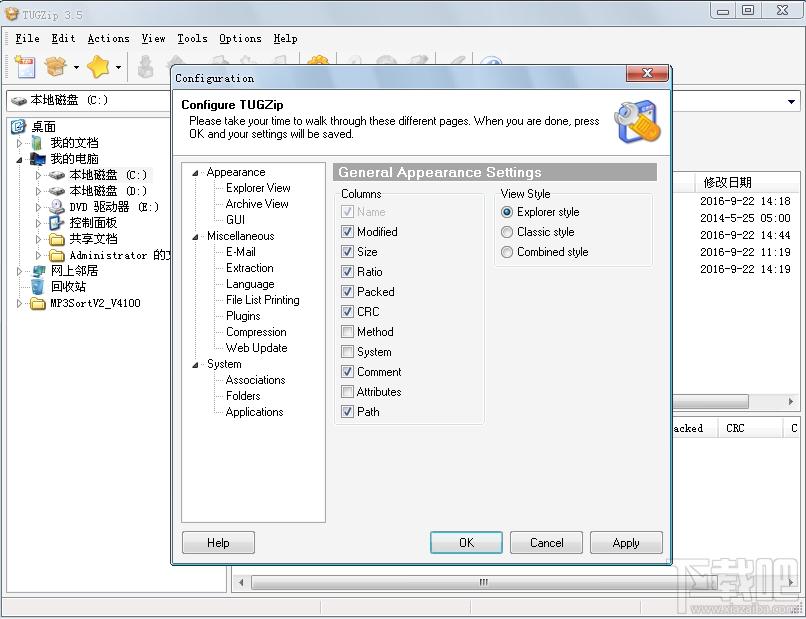Image resolution: width=806 pixels, height=619 pixels.
Task: Open the address bar drive dropdown arrow
Action: pos(792,102)
